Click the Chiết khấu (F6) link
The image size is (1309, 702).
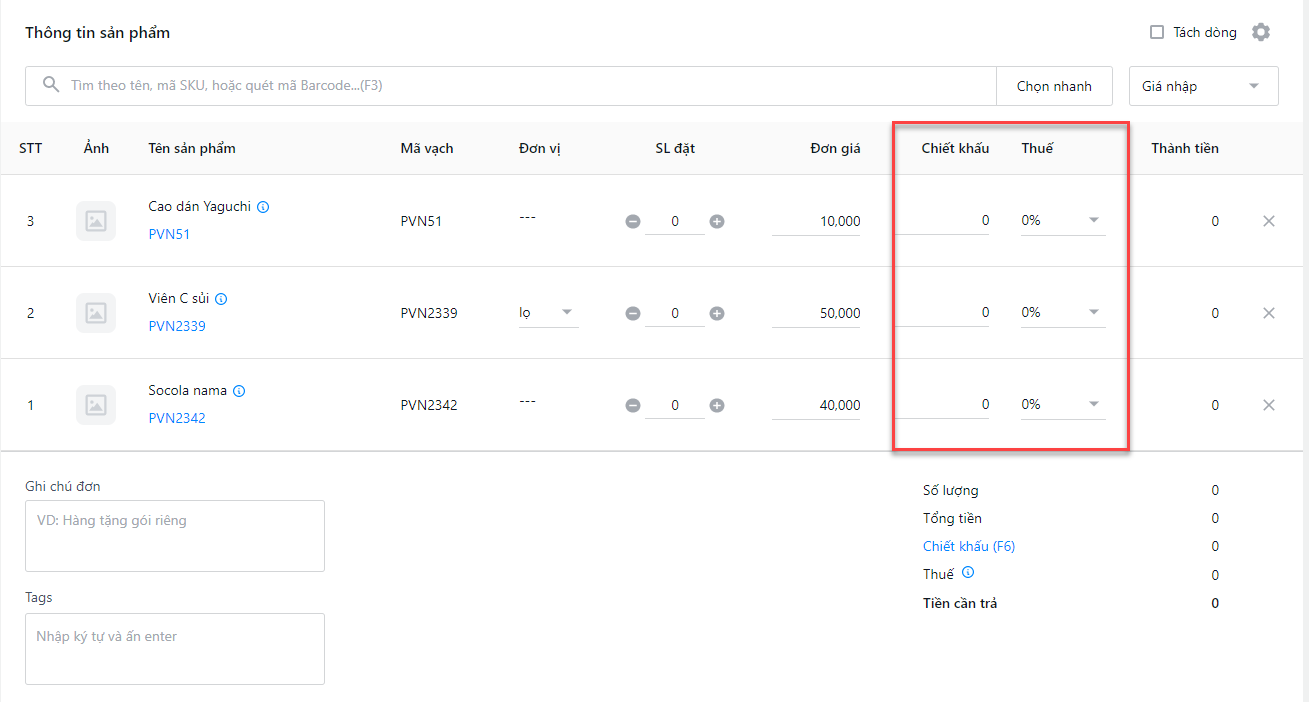click(x=969, y=546)
